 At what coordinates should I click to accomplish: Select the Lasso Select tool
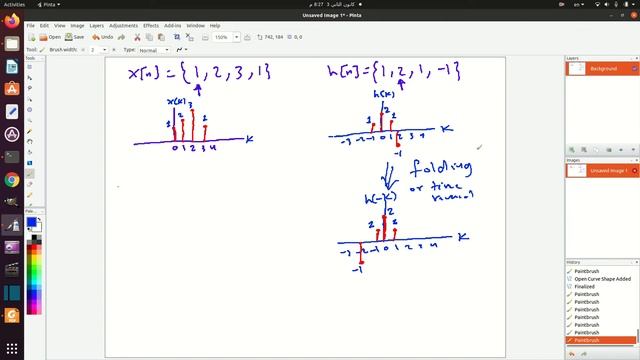click(x=29, y=88)
